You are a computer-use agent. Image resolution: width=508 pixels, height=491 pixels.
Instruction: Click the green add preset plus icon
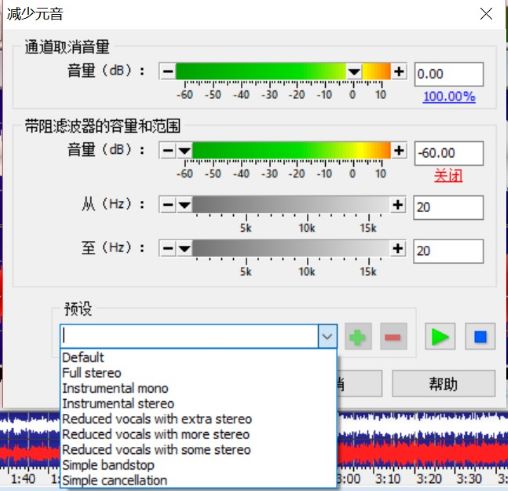click(x=358, y=337)
